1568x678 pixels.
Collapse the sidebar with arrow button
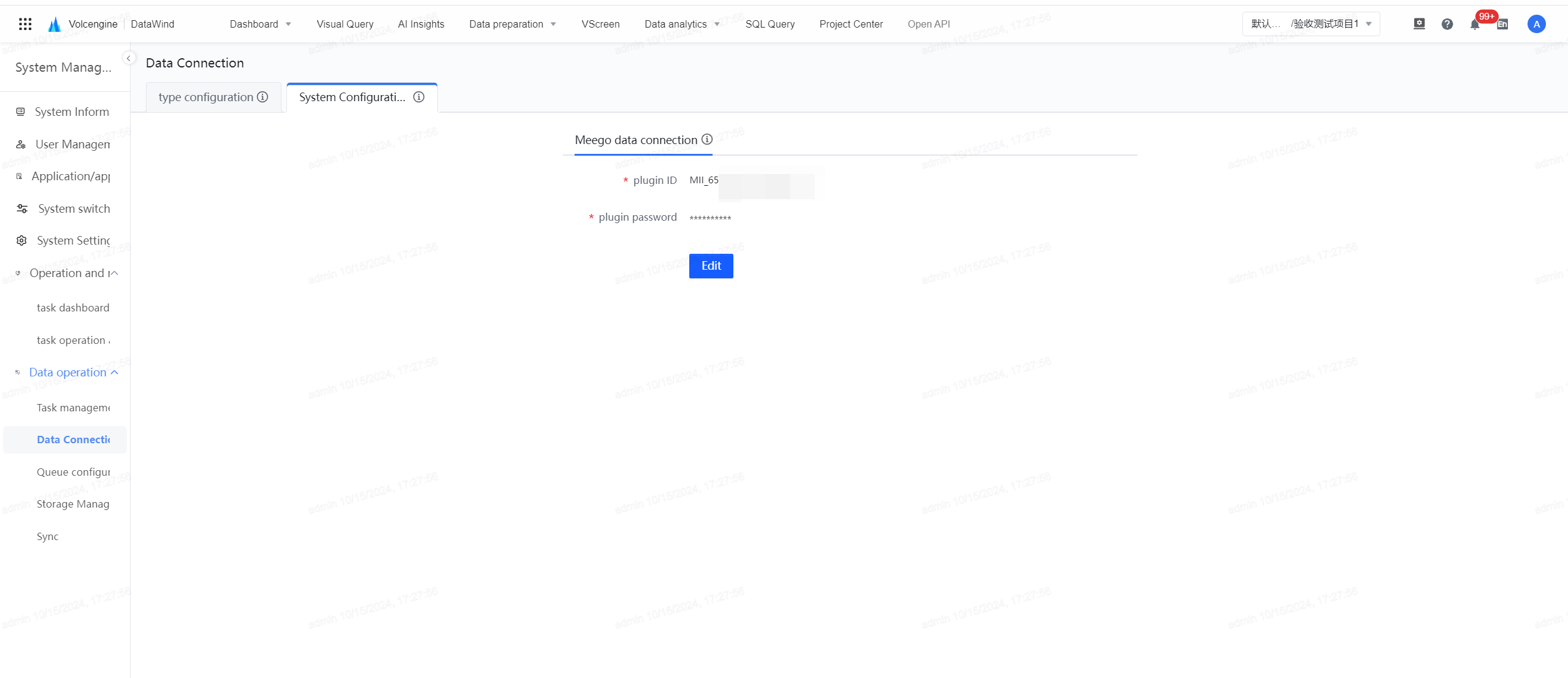point(129,58)
